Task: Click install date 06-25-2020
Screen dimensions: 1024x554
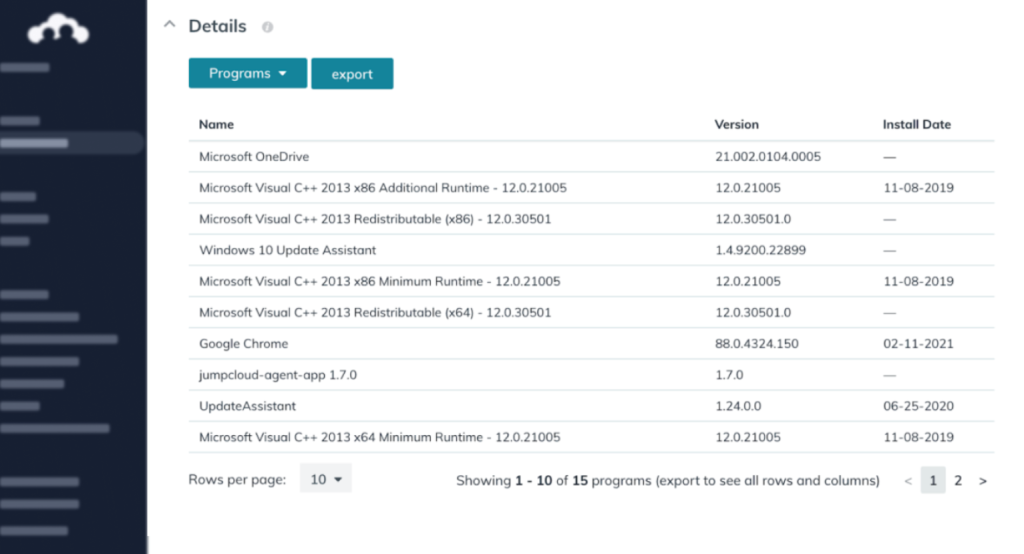Action: 918,406
